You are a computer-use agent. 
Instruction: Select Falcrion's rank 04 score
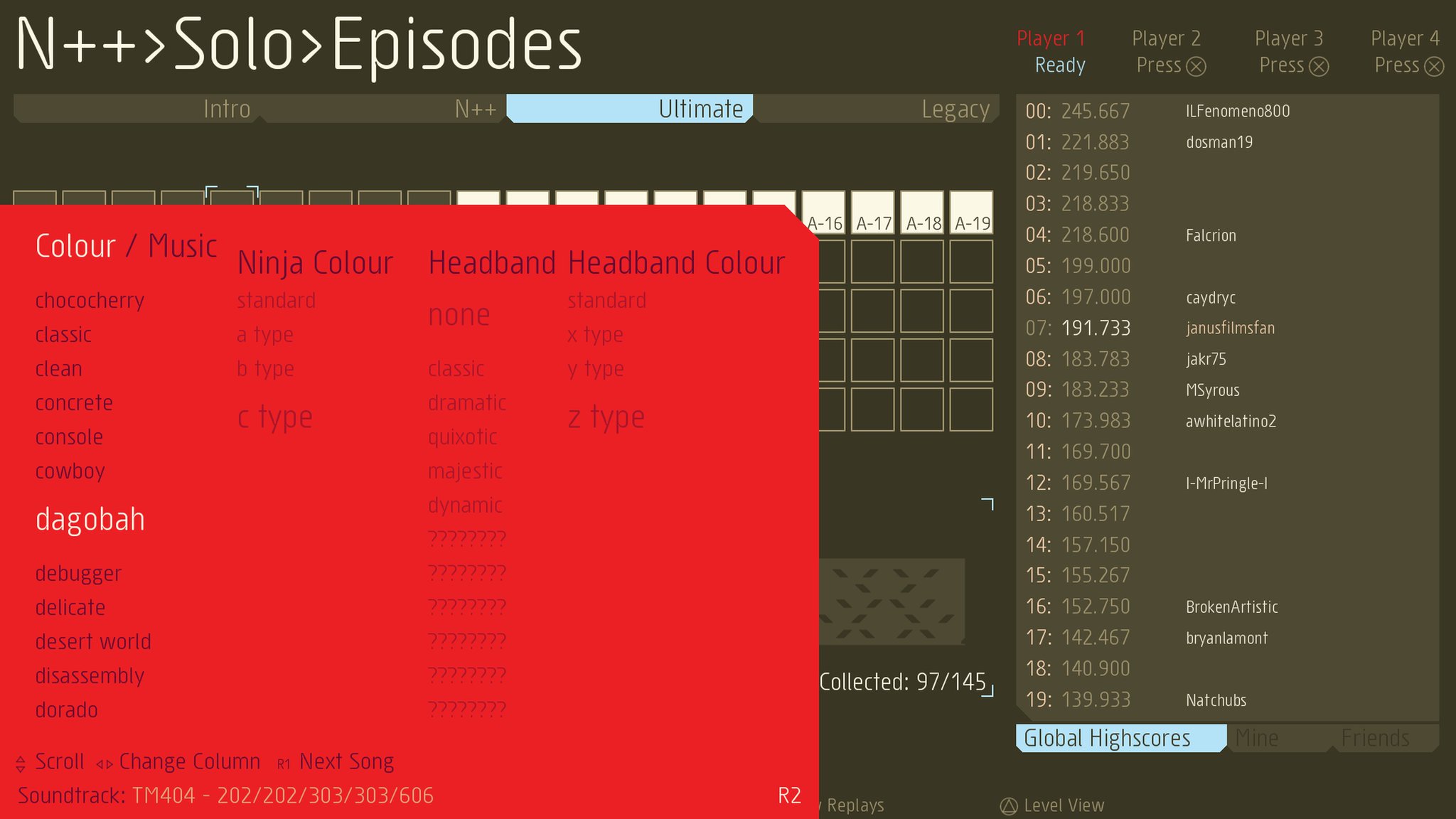(1228, 235)
